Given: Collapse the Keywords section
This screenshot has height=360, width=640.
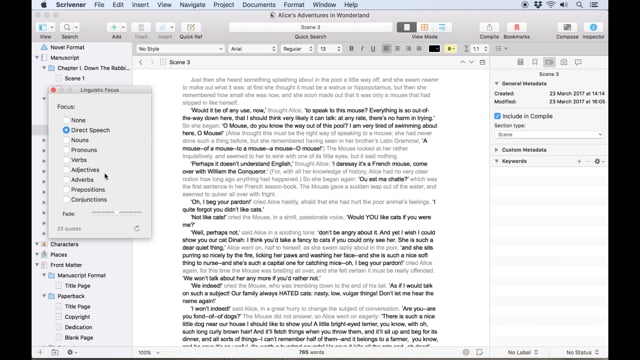Looking at the screenshot, I should tap(497, 161).
